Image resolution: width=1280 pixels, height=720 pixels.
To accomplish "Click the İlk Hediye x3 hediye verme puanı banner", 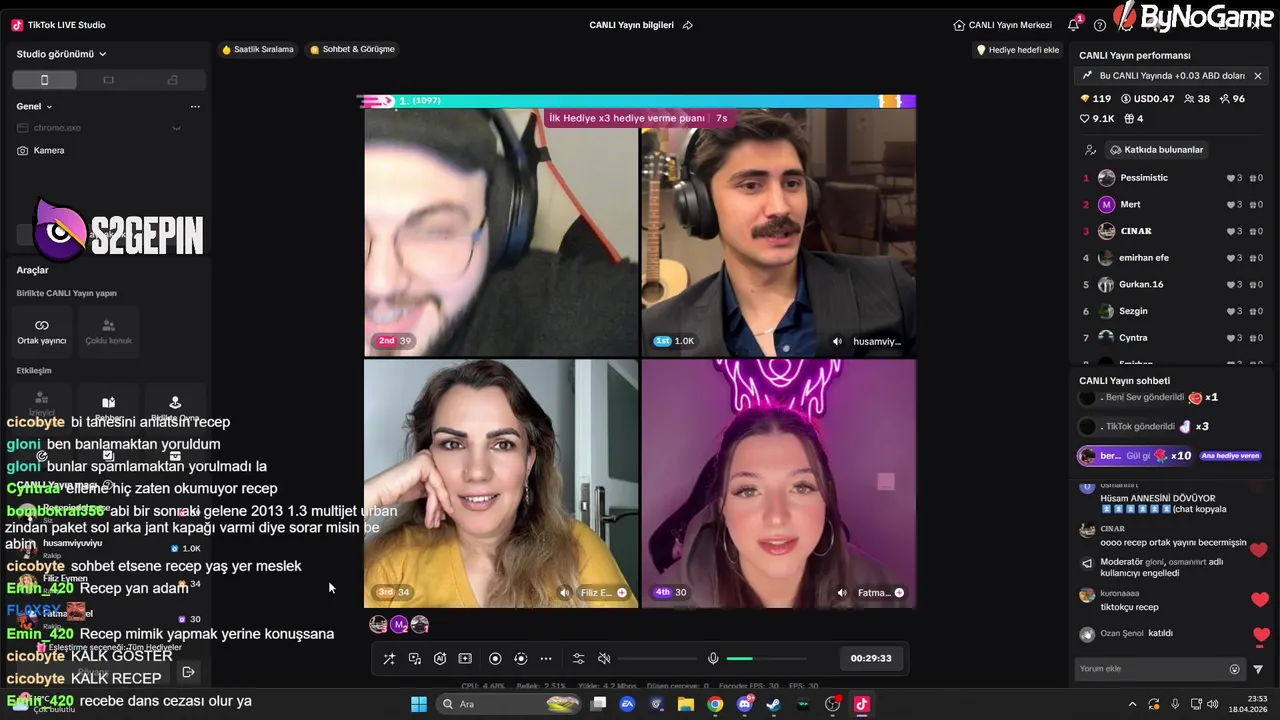I will coord(638,118).
